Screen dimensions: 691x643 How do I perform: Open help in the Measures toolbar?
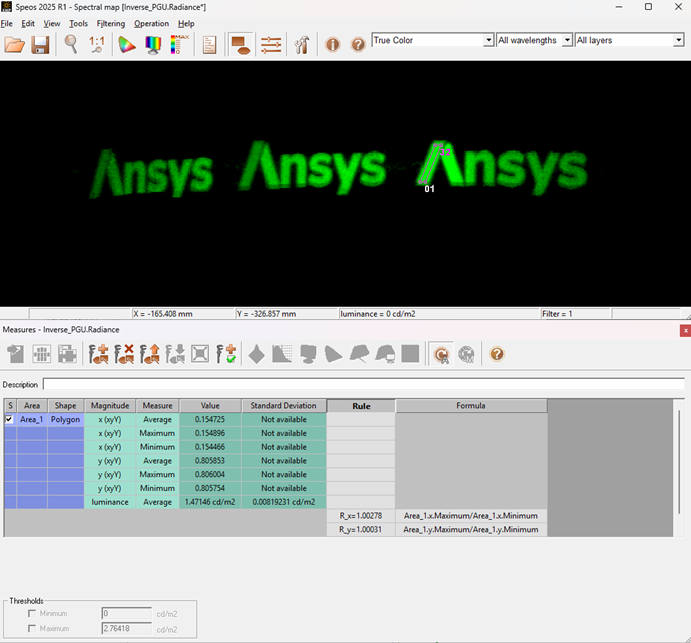(x=497, y=354)
